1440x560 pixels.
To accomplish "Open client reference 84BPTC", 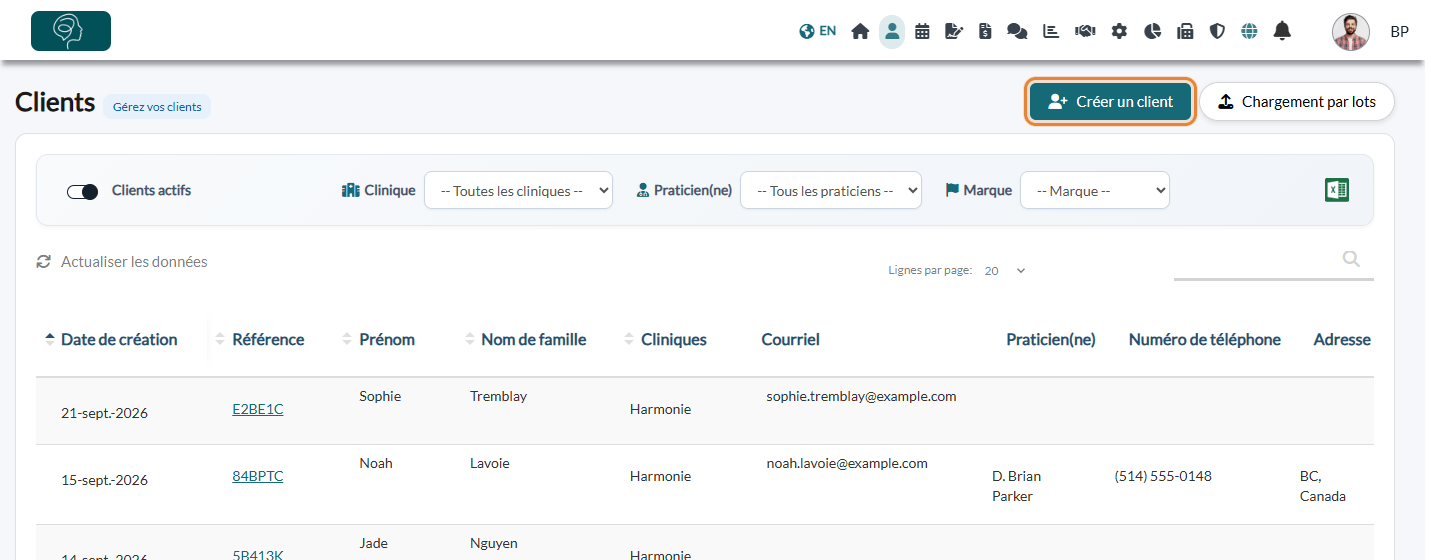I will coord(258,476).
